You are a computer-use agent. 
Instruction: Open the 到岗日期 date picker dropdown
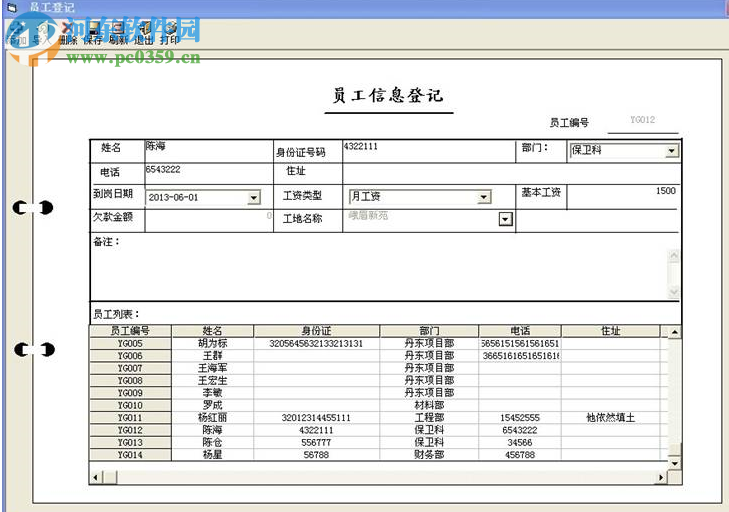click(x=253, y=198)
